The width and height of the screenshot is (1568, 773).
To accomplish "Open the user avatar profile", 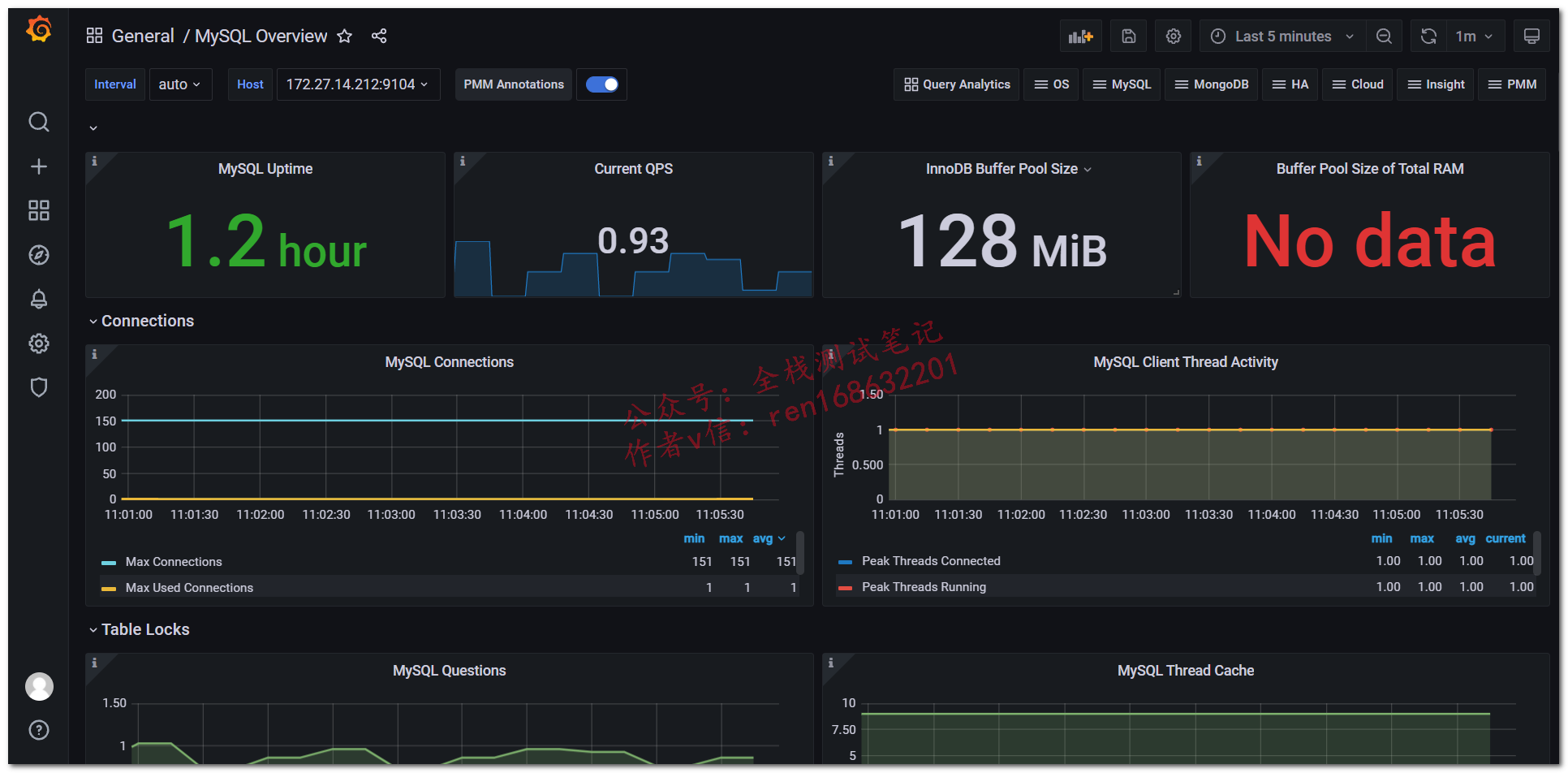I will [39, 686].
